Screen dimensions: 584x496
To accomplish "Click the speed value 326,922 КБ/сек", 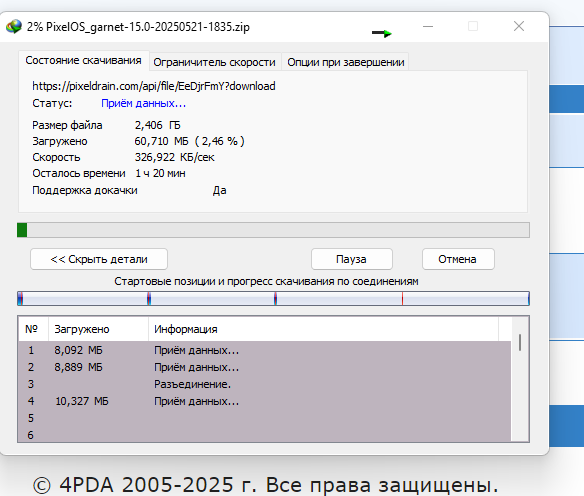I will point(174,158).
